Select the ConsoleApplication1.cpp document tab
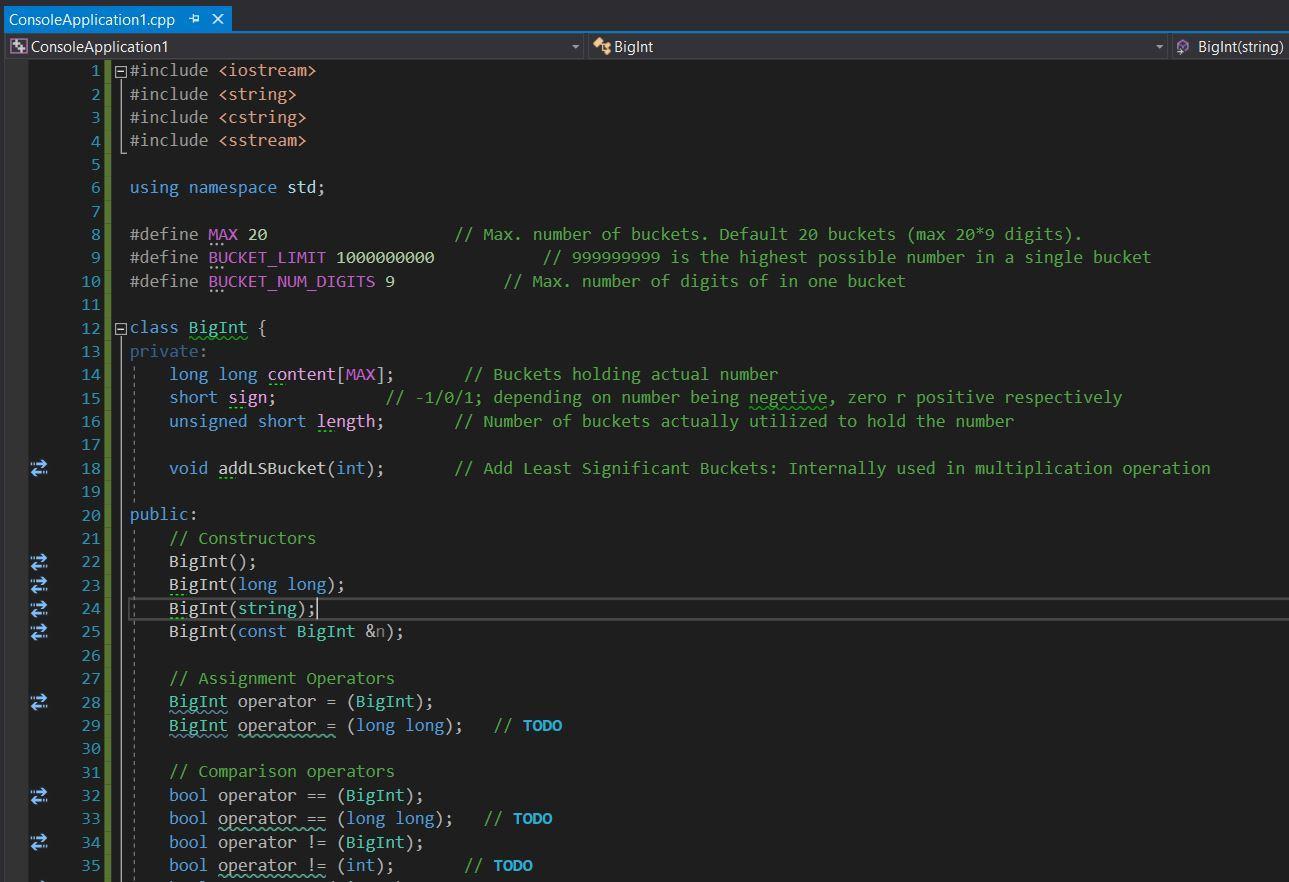 pos(91,19)
